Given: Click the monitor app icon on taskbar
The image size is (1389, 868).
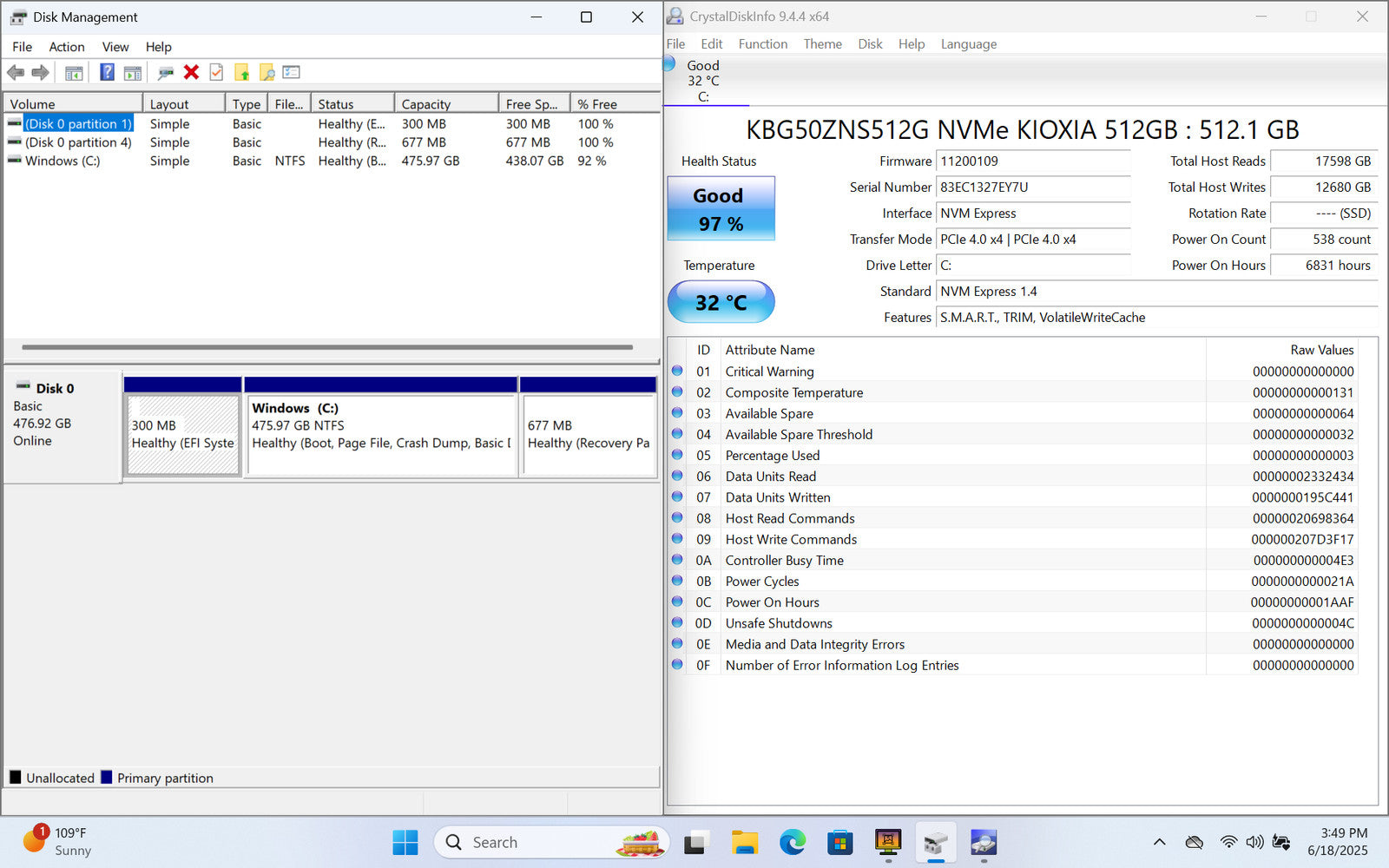Looking at the screenshot, I should click(887, 842).
